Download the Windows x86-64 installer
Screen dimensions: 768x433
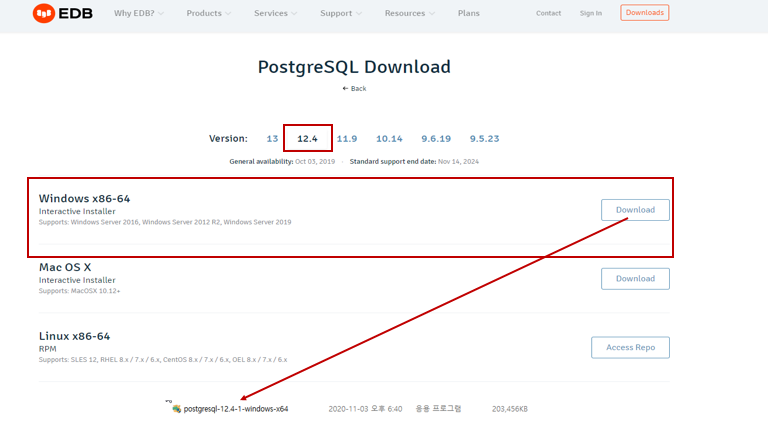[635, 210]
